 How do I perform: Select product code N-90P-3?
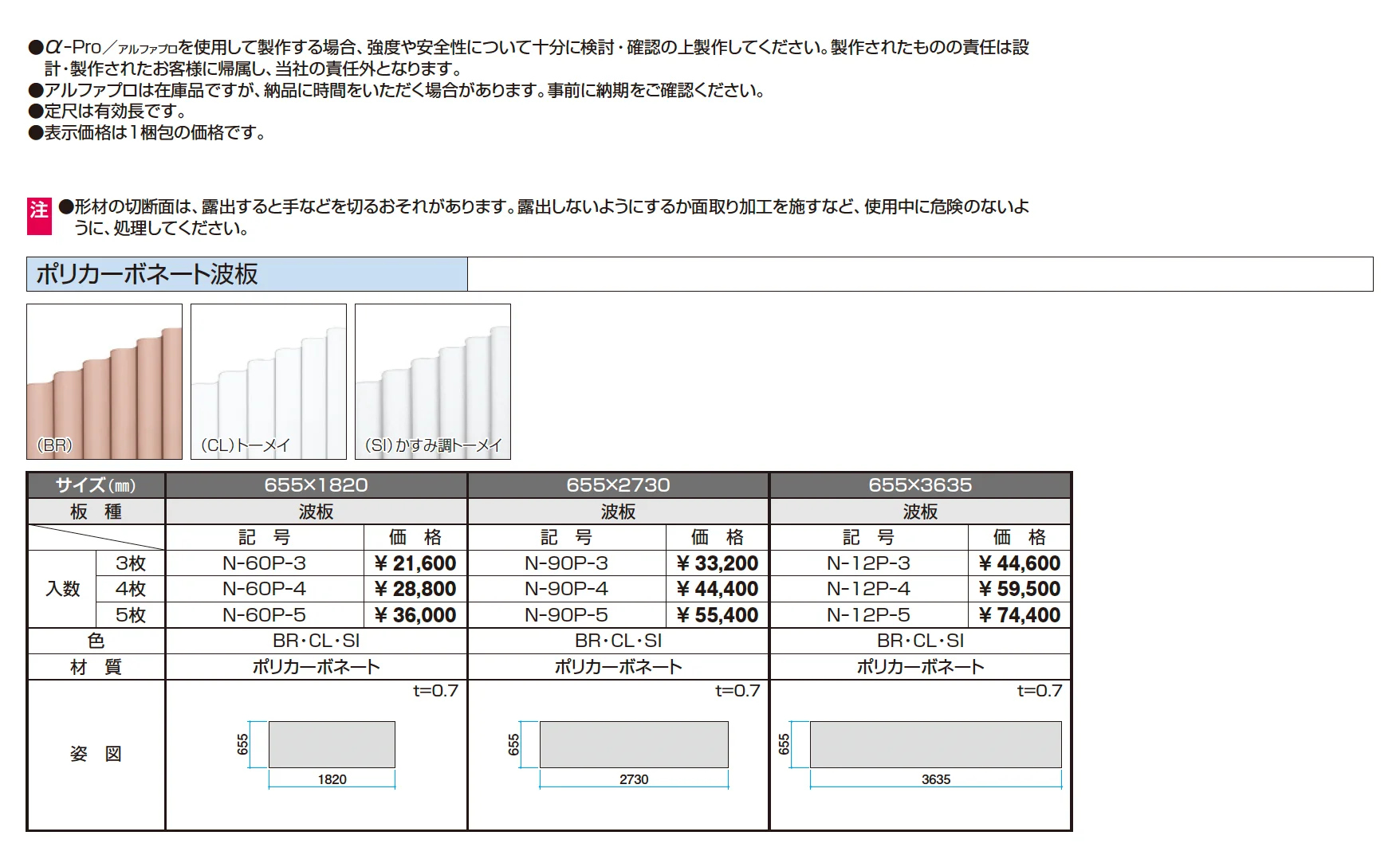click(x=567, y=563)
